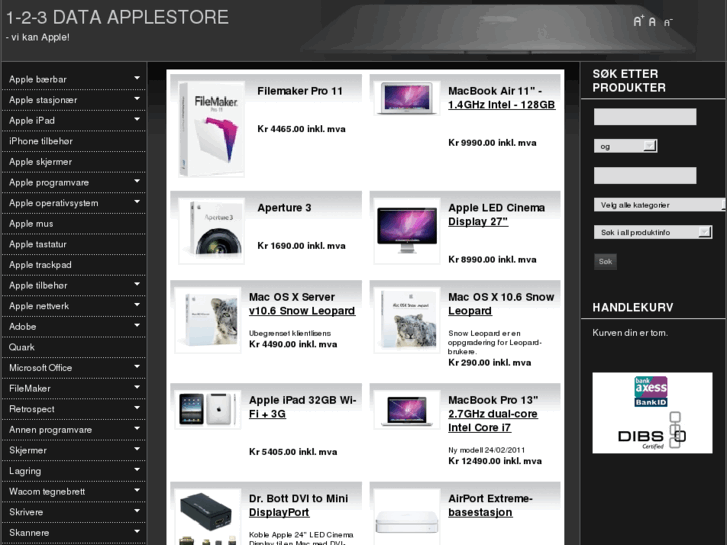Open Dr. Bott DVI adapter image

coord(208,517)
